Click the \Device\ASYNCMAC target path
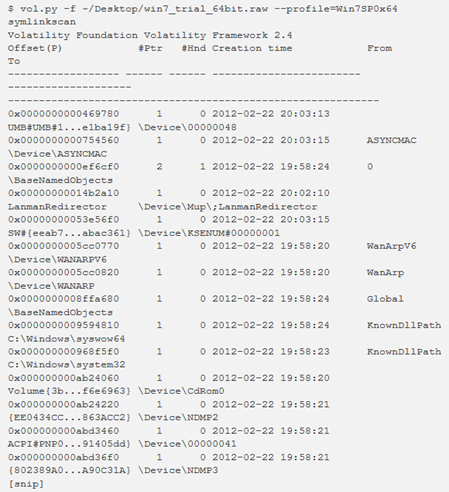Image resolution: width=449 pixels, height=492 pixels. click(x=57, y=154)
